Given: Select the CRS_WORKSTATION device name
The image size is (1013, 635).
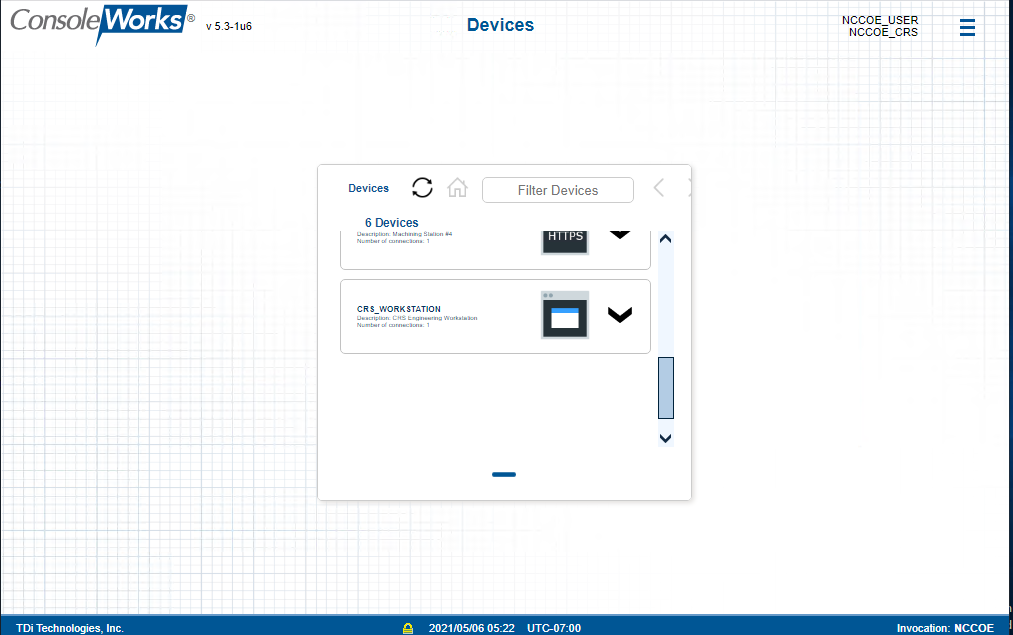Looking at the screenshot, I should point(399,309).
